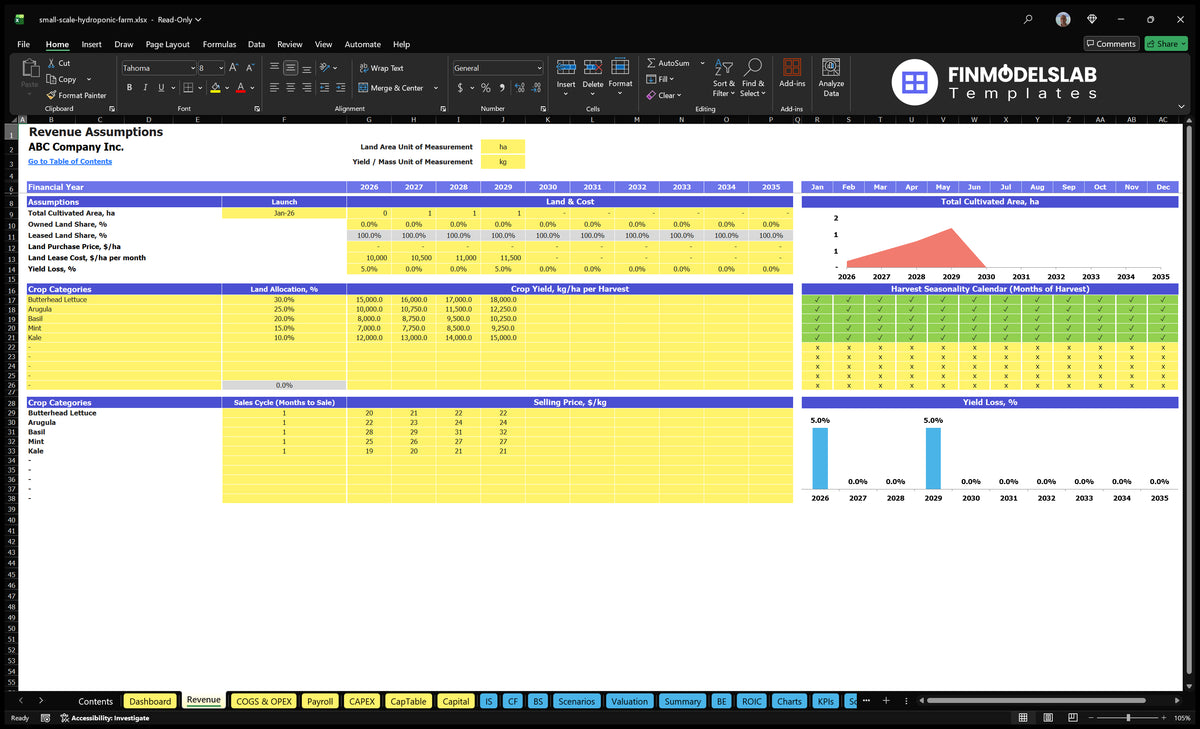Align text left in the cell
Viewport: 1200px width, 729px height.
click(x=274, y=88)
